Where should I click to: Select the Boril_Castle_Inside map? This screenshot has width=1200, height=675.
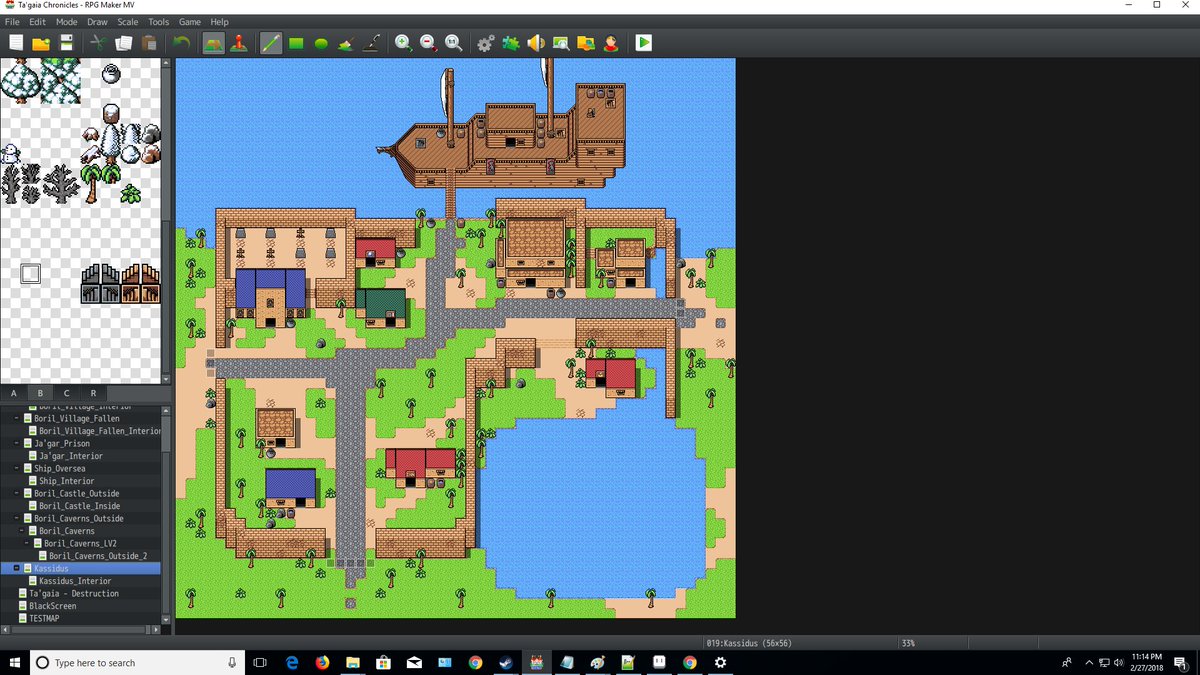coord(79,506)
